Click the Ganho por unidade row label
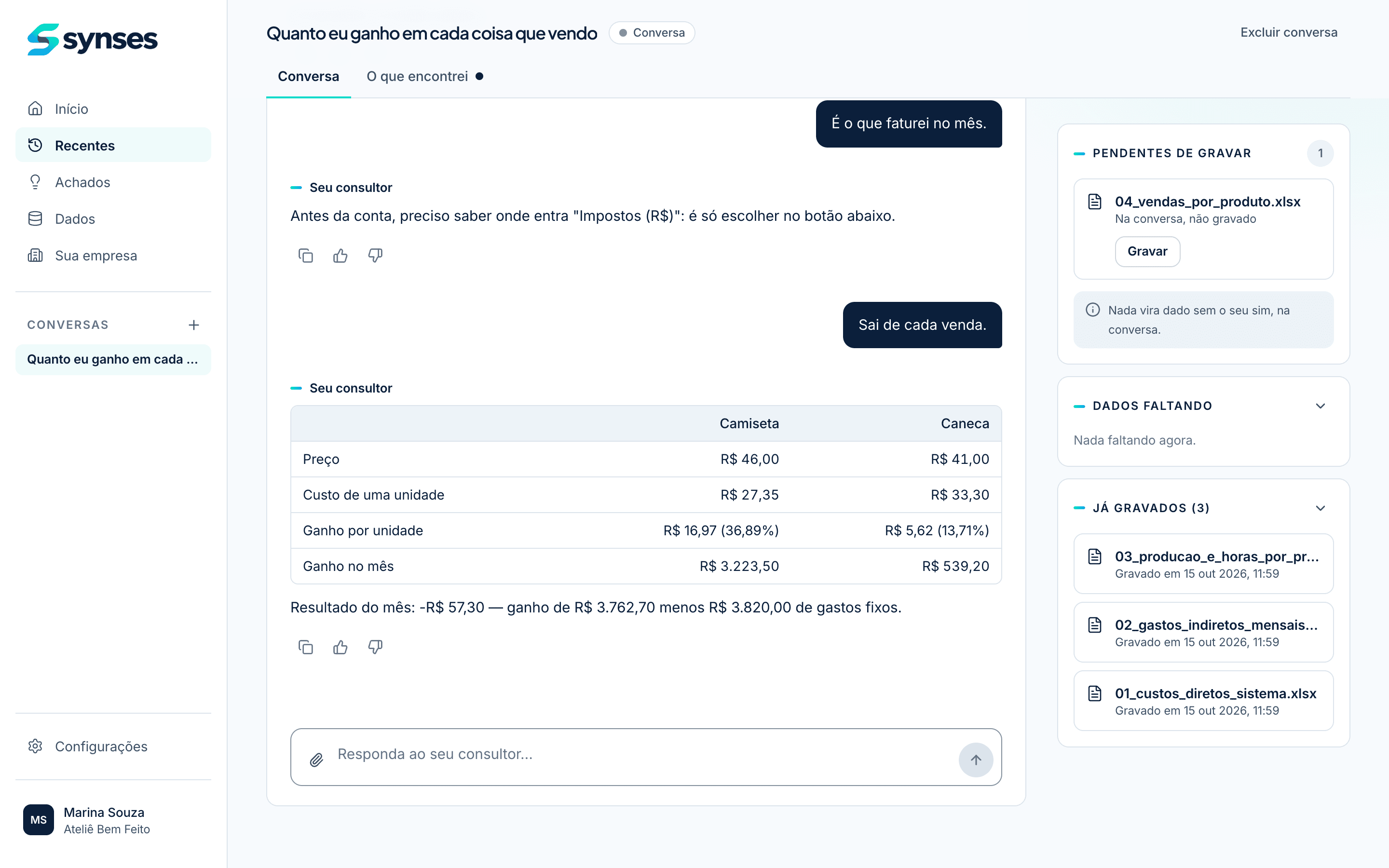Screen dimensions: 1389x868 pos(363,530)
